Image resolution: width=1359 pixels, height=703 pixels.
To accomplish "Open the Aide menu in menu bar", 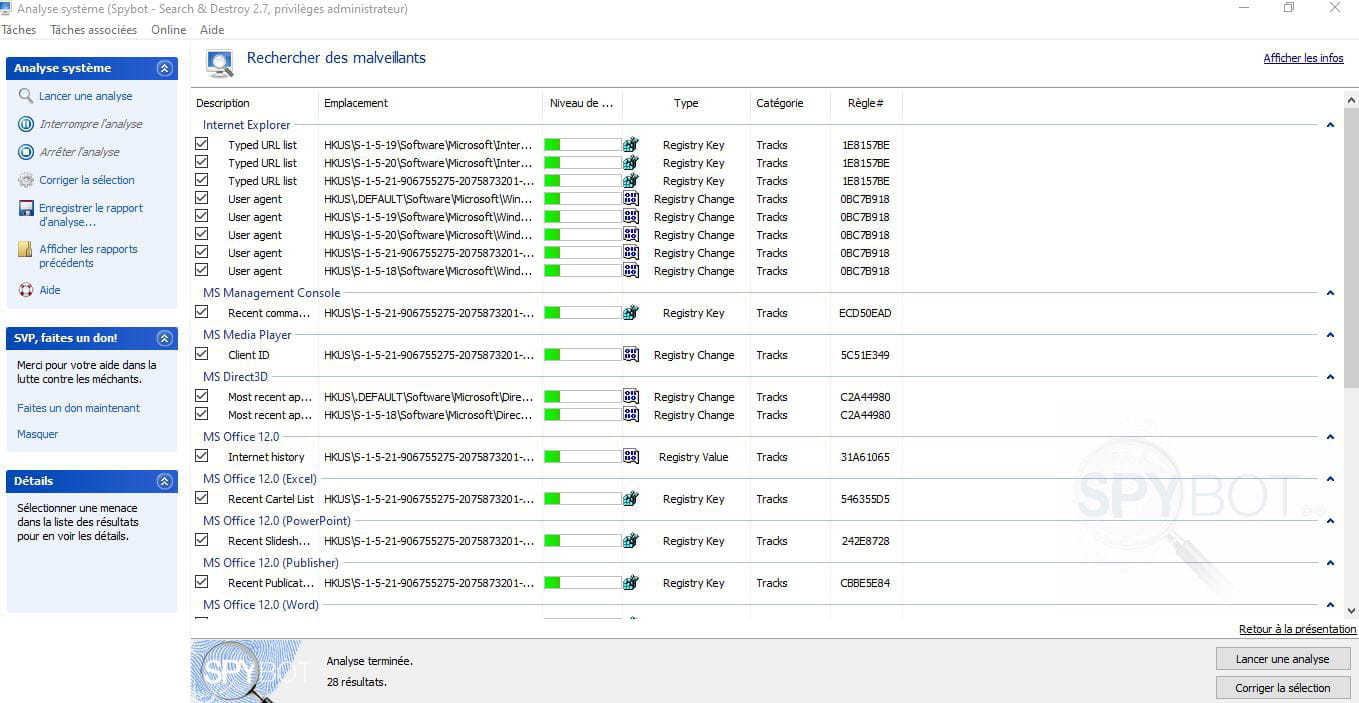I will pos(212,30).
